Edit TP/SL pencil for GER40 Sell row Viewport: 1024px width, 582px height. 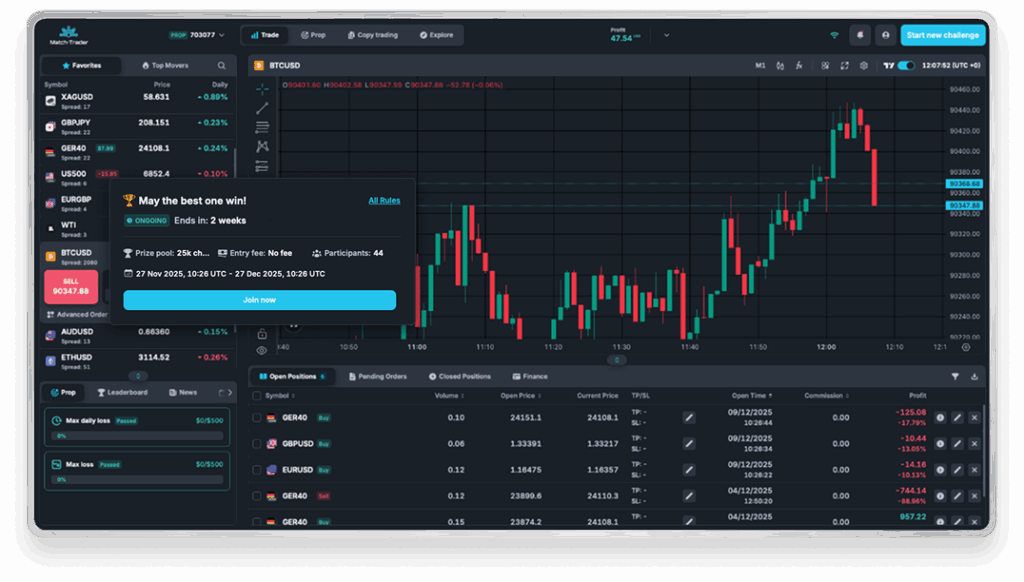pyautogui.click(x=689, y=496)
